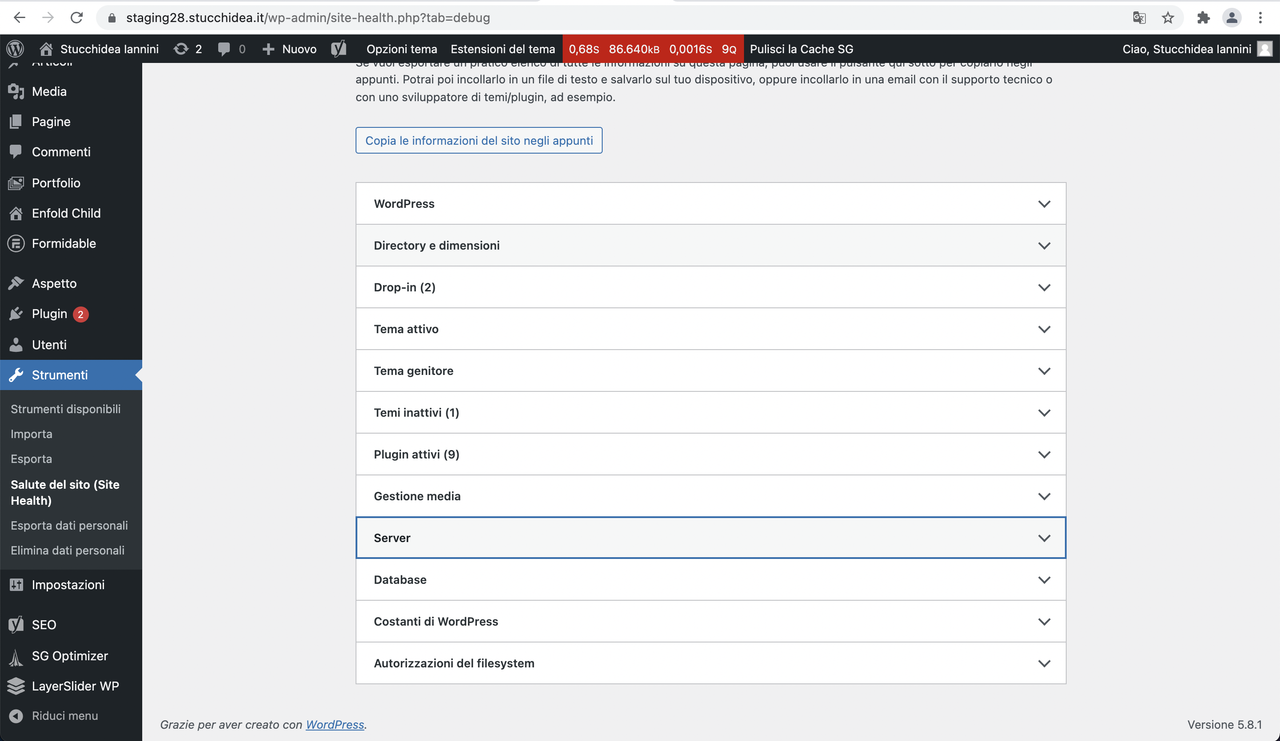Open the Google Translate page icon

click(1139, 18)
